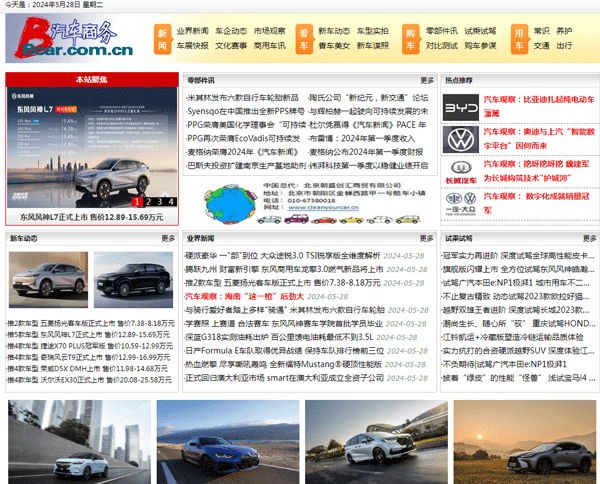Open 香车美女 in the top navigation

(334, 46)
